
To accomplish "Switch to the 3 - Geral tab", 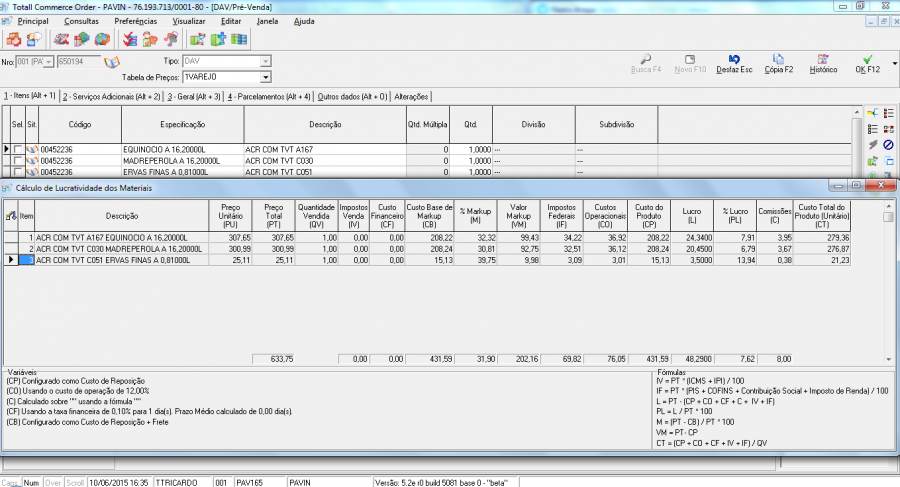I will (194, 97).
